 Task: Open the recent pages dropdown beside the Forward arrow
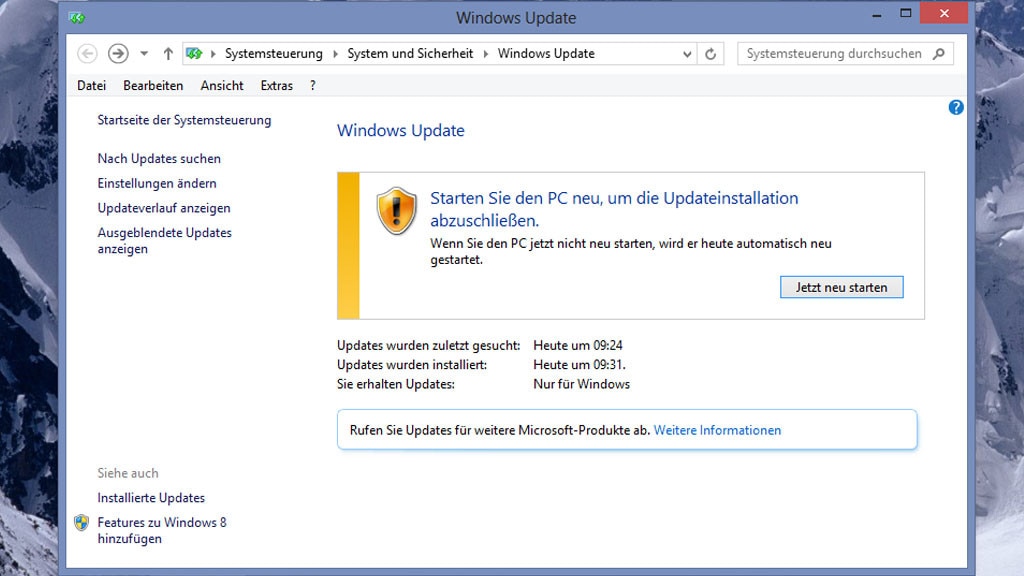143,53
